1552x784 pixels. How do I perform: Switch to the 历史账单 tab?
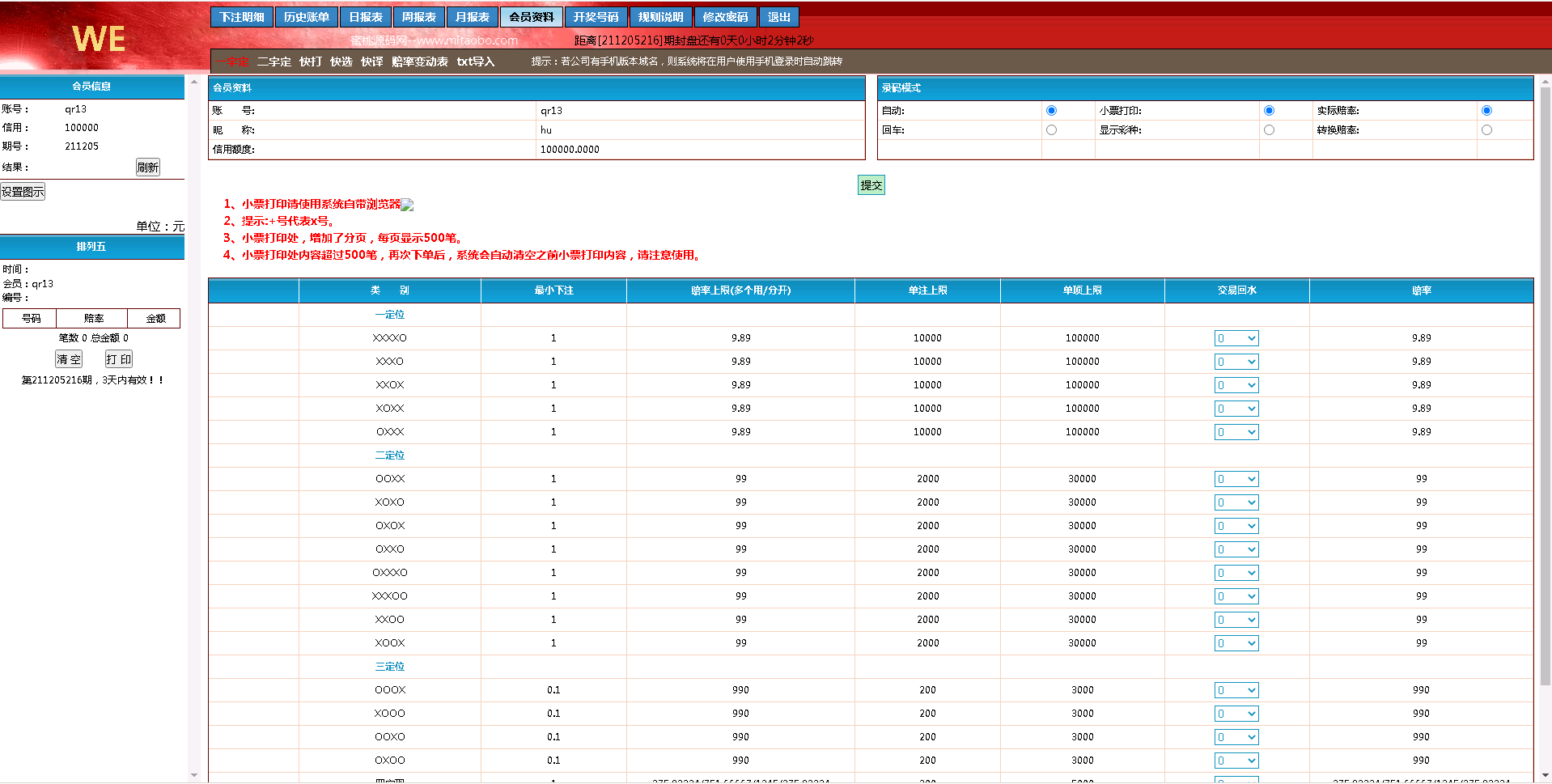[307, 17]
